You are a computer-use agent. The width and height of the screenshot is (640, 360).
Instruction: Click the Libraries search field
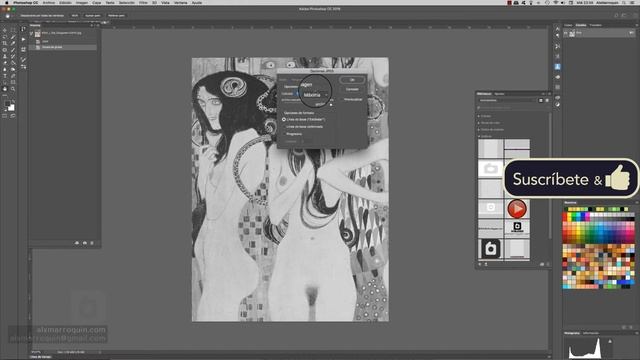click(513, 108)
